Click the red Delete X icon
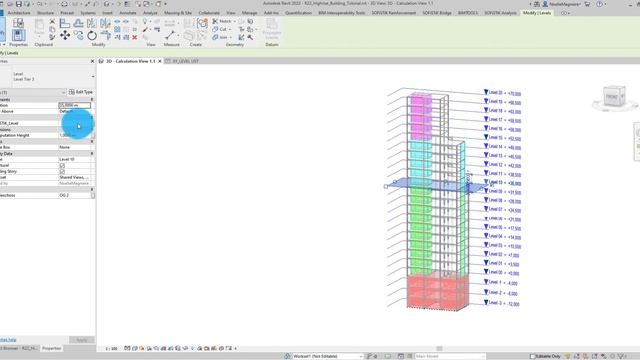Image resolution: width=640 pixels, height=360 pixels. [135, 37]
